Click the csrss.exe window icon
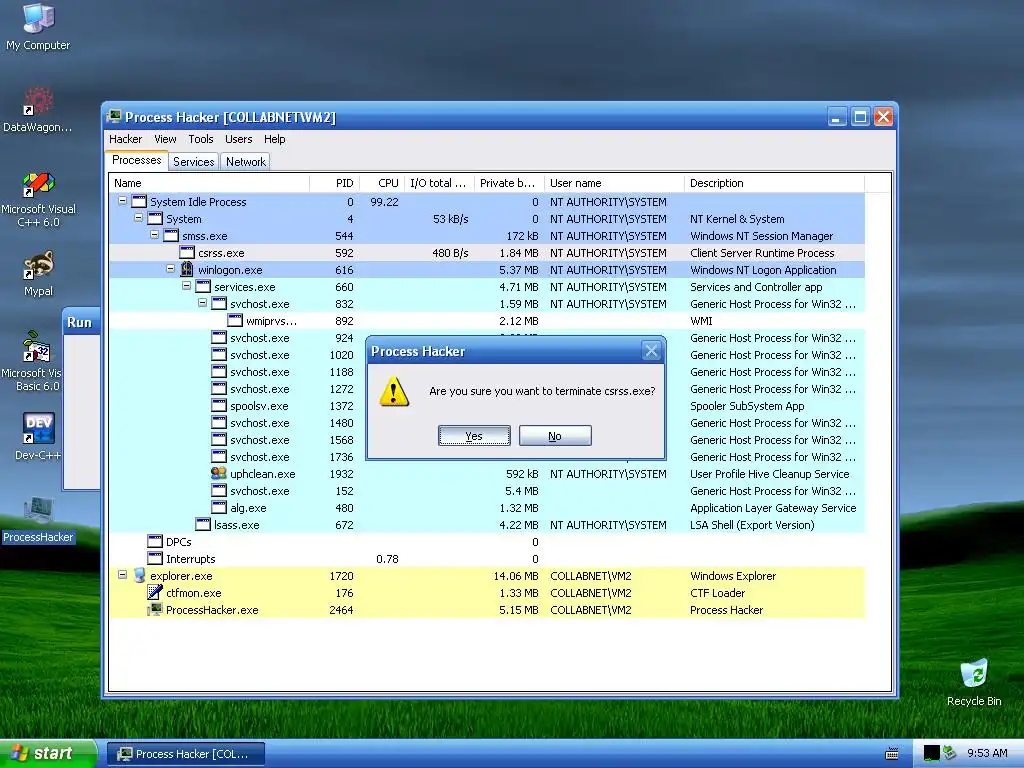The width and height of the screenshot is (1024, 768). click(x=187, y=252)
